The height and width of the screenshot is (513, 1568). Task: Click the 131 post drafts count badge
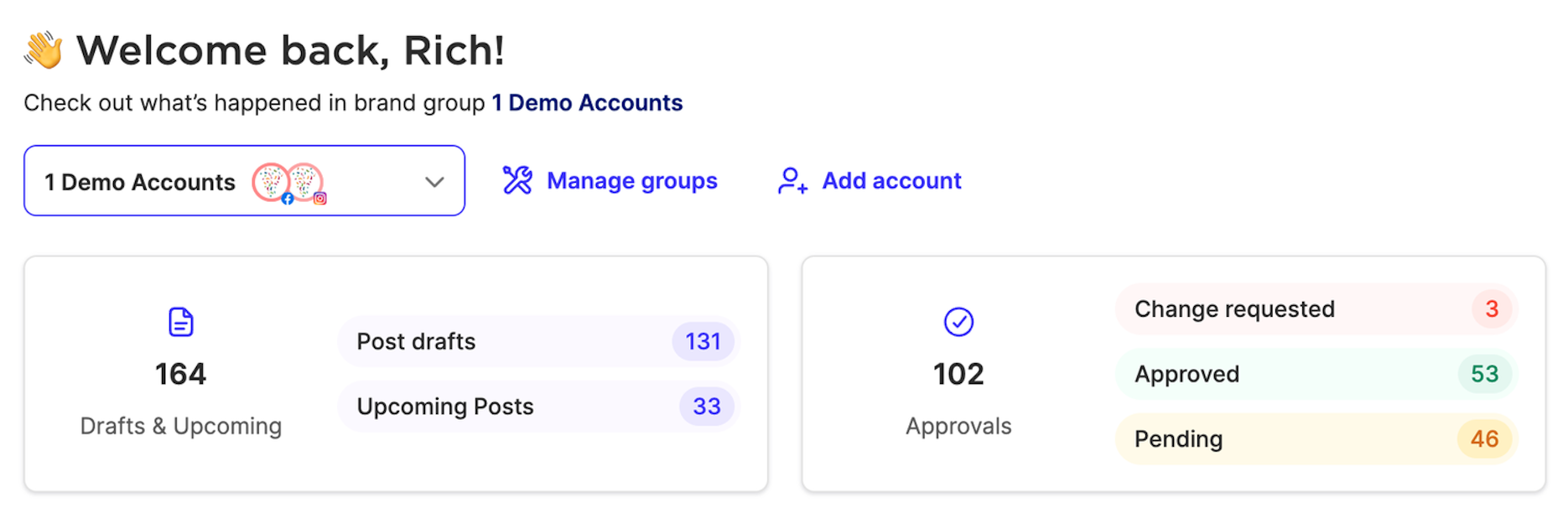point(703,342)
